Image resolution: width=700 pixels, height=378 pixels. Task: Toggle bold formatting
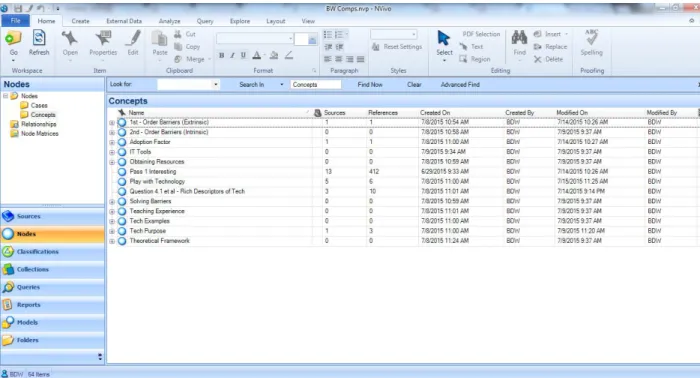pyautogui.click(x=221, y=55)
